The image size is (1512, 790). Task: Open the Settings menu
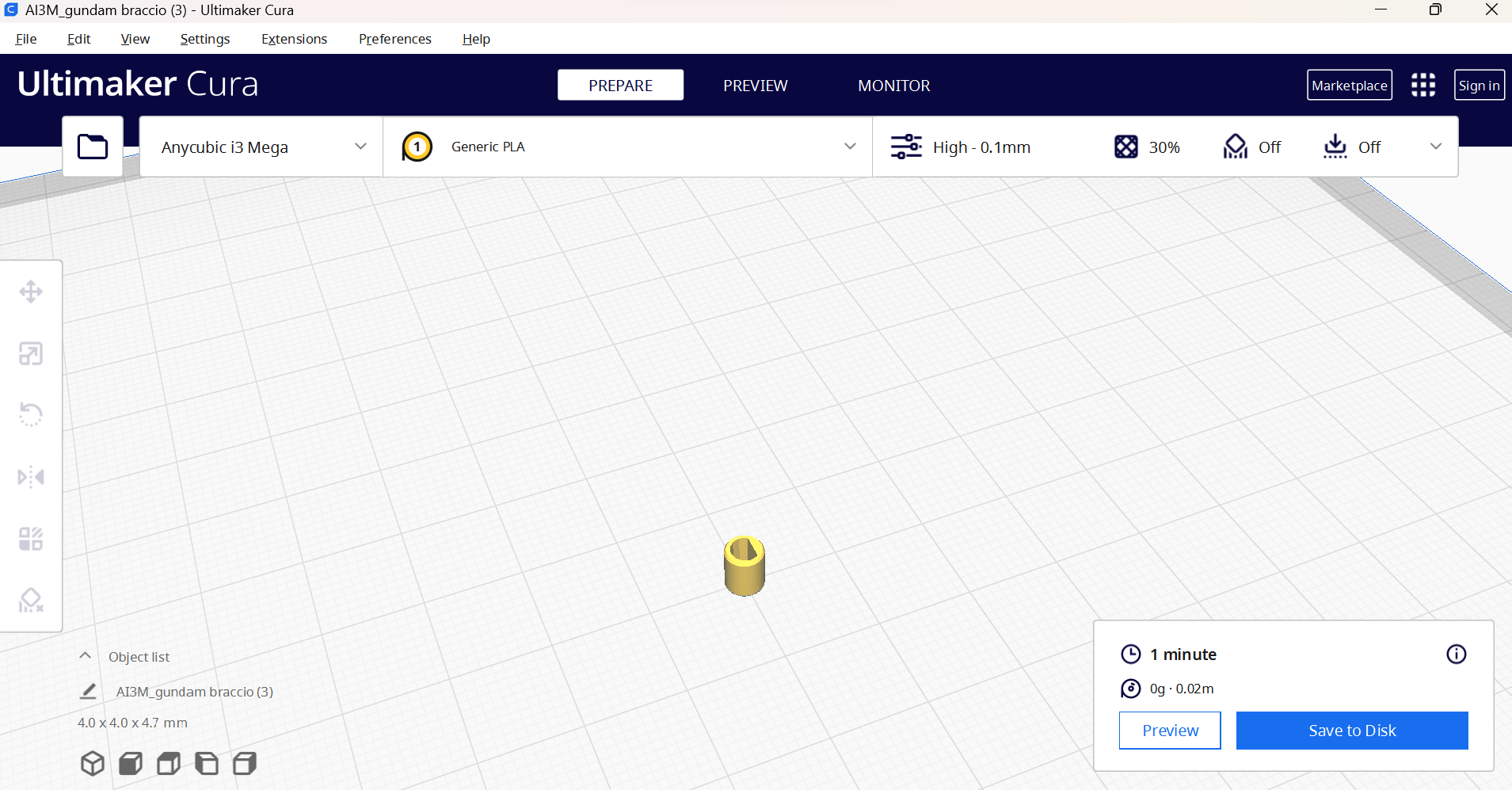tap(204, 39)
